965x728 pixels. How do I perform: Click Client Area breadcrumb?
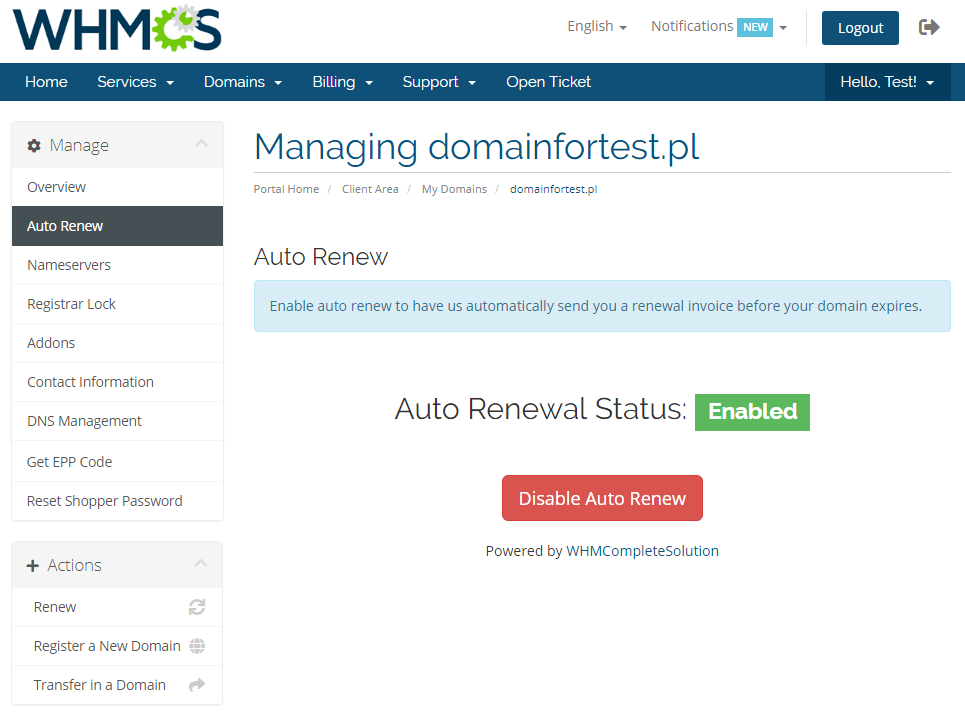[x=370, y=189]
